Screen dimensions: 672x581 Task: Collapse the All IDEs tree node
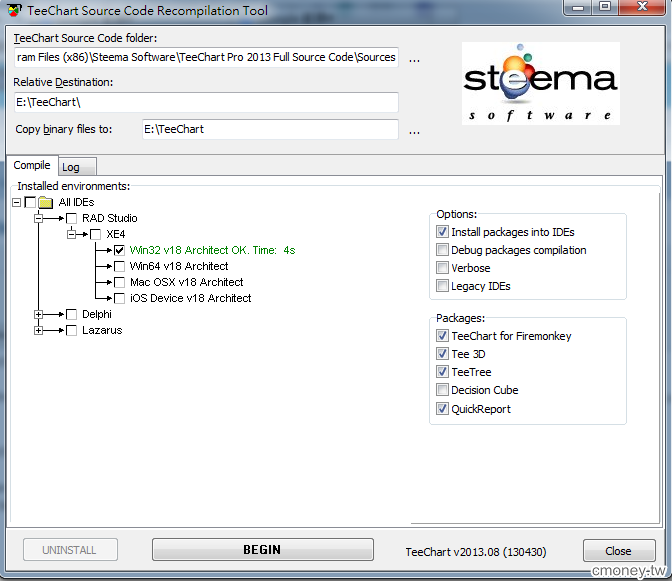pyautogui.click(x=16, y=202)
